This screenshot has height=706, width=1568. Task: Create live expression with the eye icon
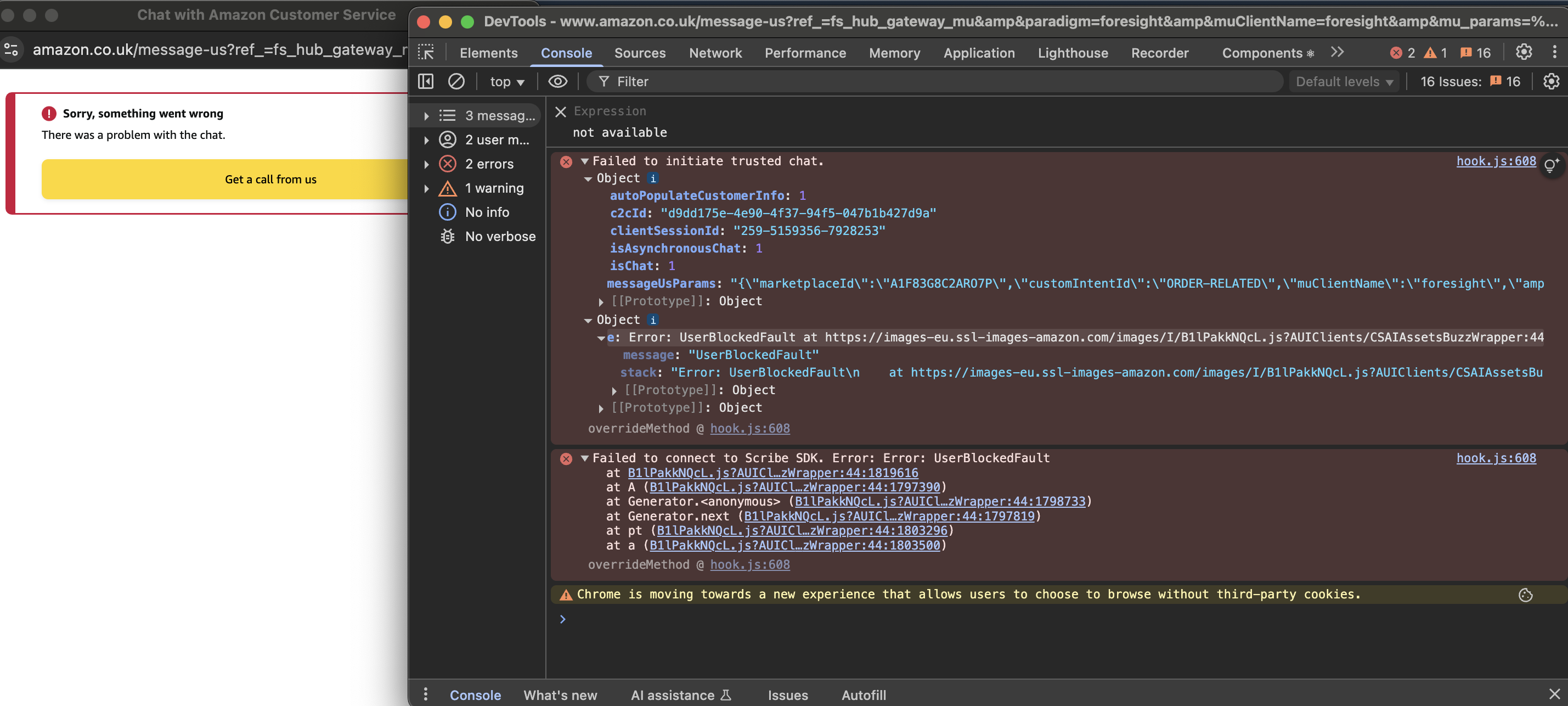pyautogui.click(x=557, y=82)
